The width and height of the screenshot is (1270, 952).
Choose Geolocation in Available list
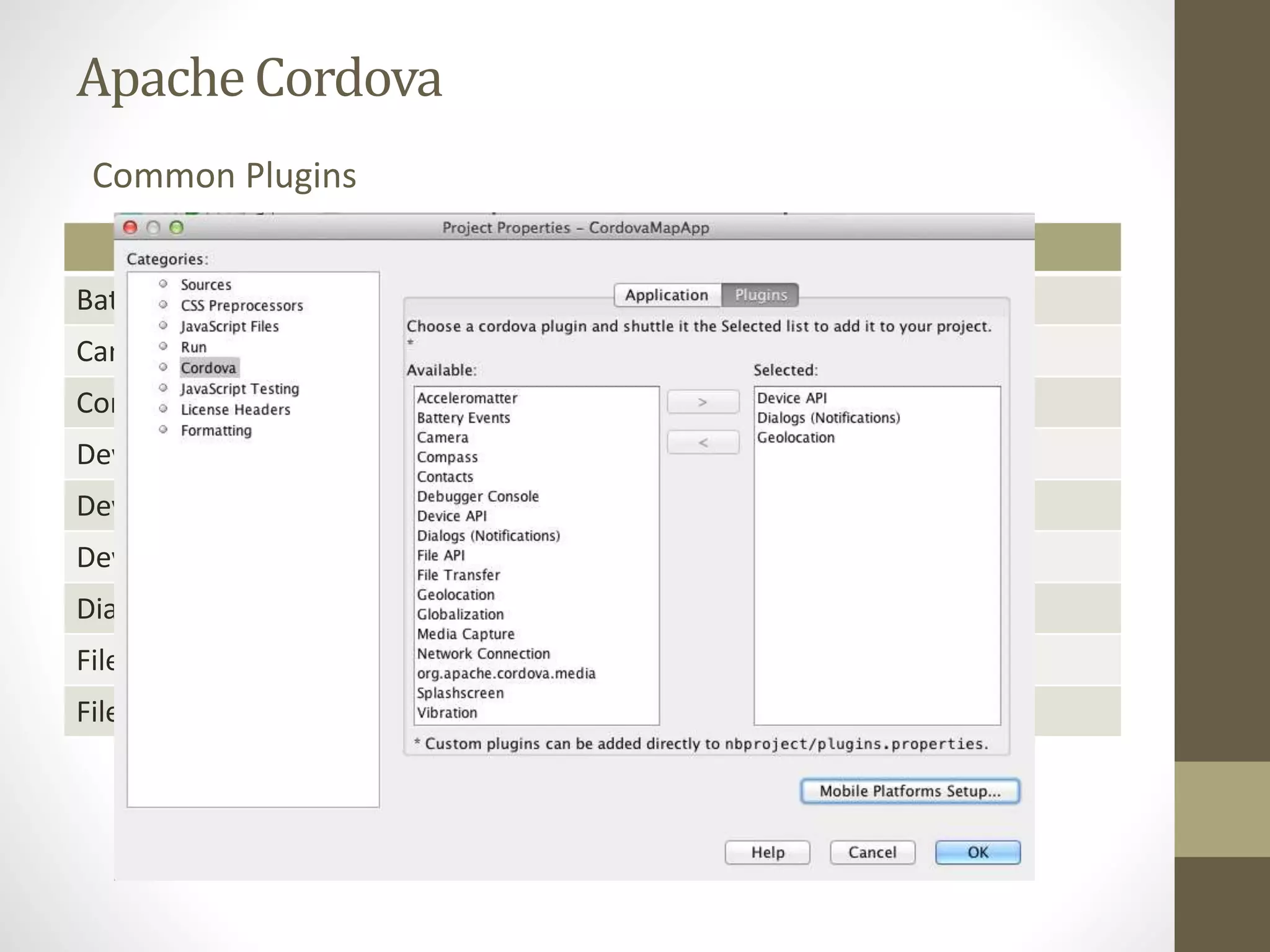point(455,595)
